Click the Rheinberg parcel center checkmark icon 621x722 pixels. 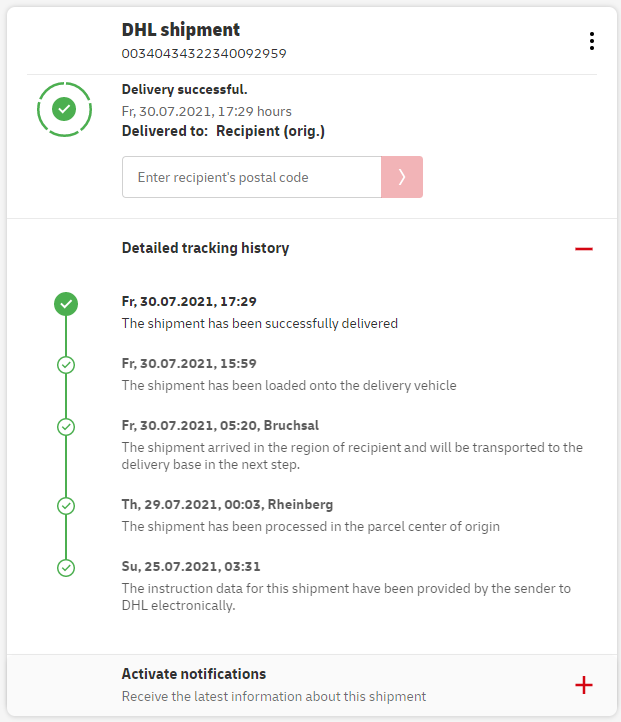click(x=66, y=506)
